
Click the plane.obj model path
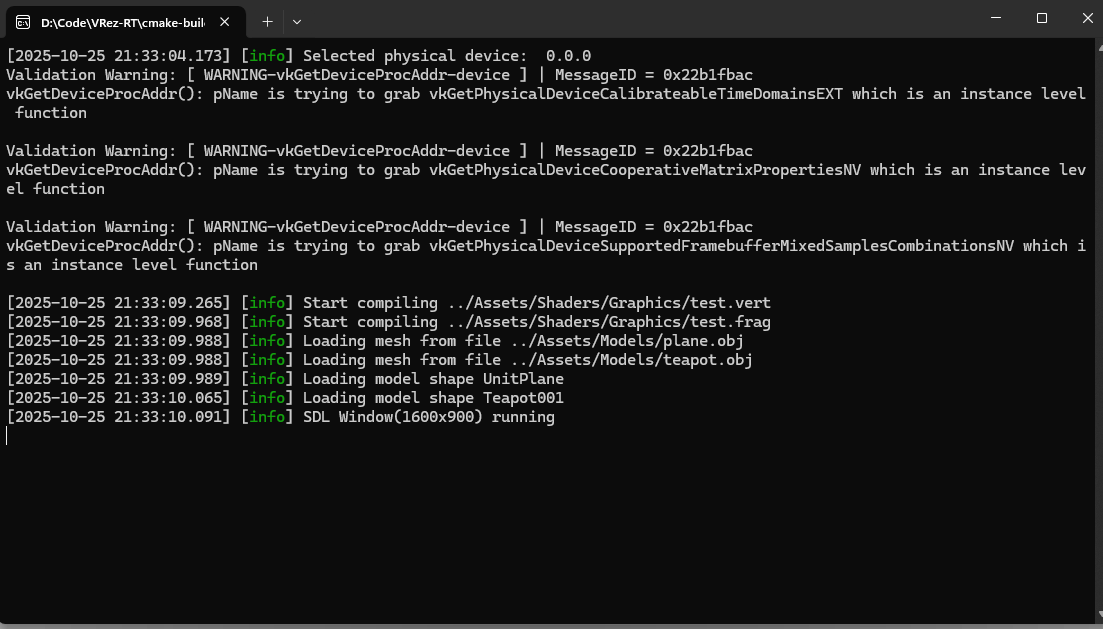pos(617,341)
